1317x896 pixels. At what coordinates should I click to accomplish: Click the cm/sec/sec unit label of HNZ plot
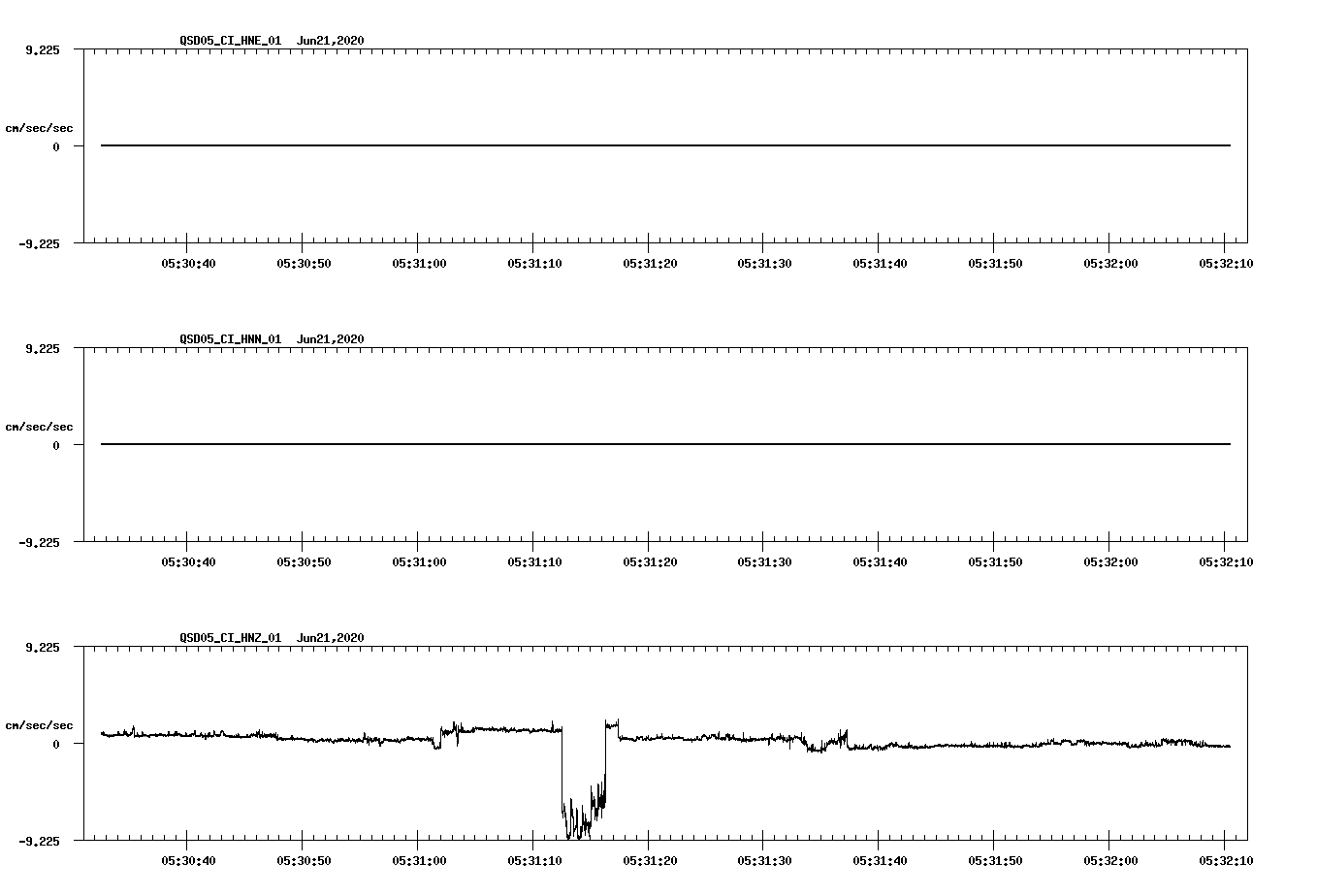click(39, 725)
